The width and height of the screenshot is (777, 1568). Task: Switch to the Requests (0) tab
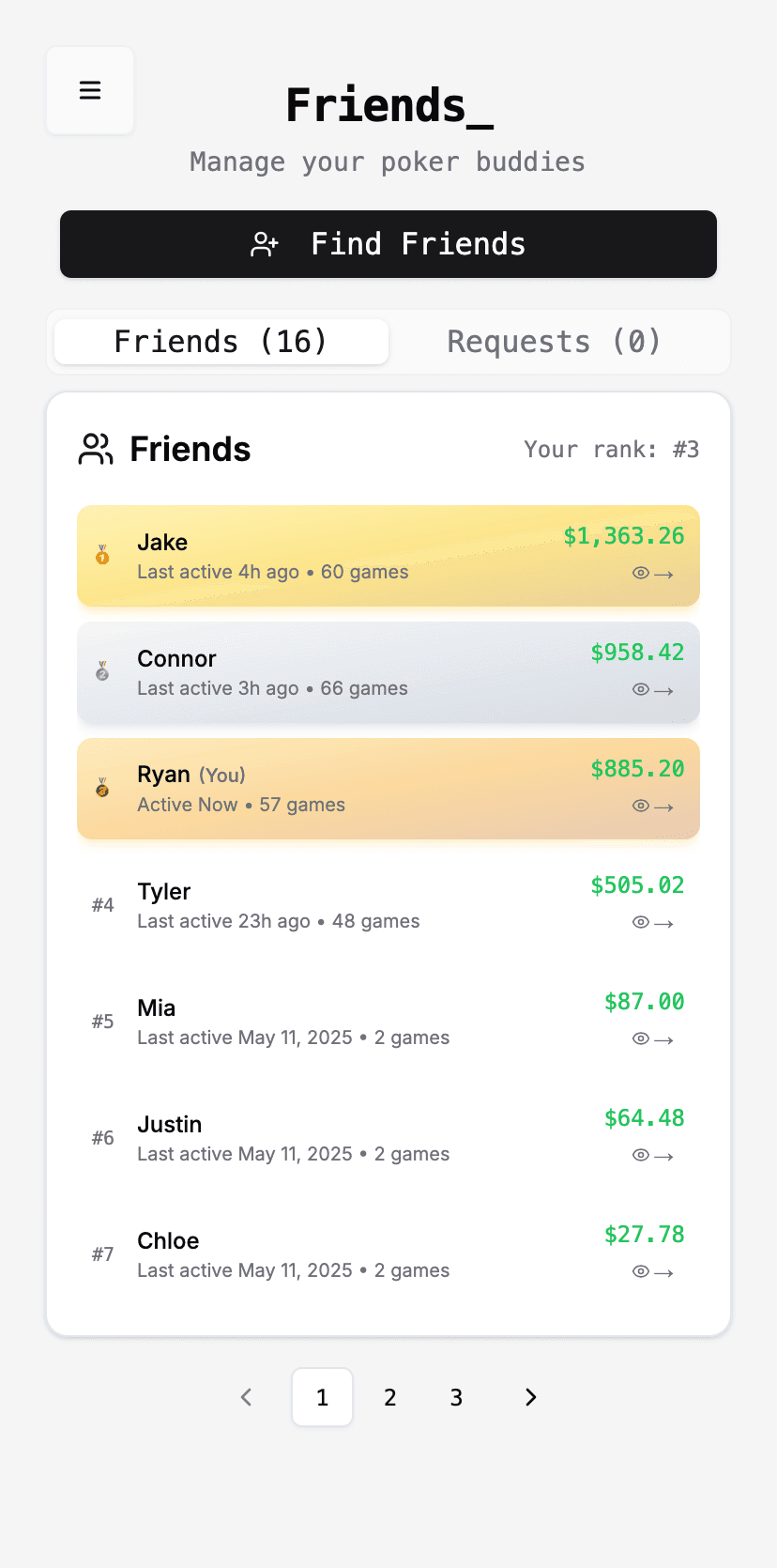554,342
